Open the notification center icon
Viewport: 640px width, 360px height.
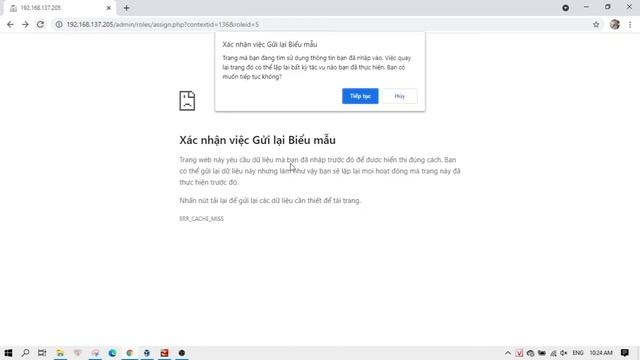click(625, 353)
